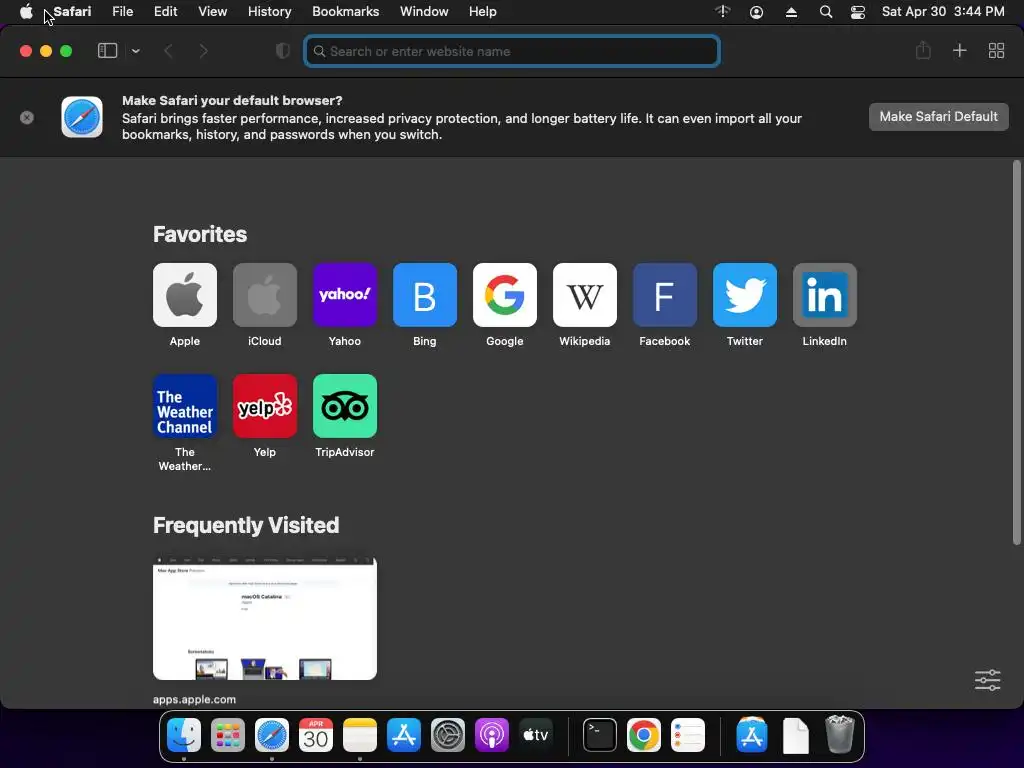
Task: Open the Bookmarks menu
Action: [x=345, y=12]
